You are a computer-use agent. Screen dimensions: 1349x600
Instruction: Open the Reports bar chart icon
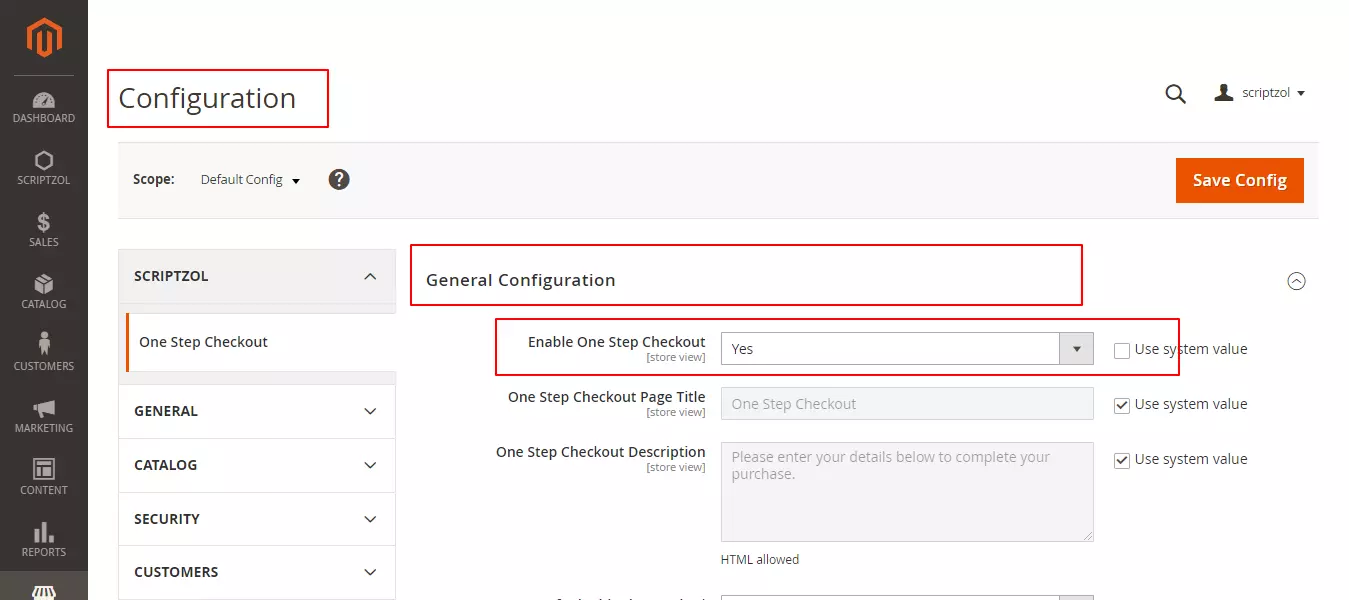point(44,532)
